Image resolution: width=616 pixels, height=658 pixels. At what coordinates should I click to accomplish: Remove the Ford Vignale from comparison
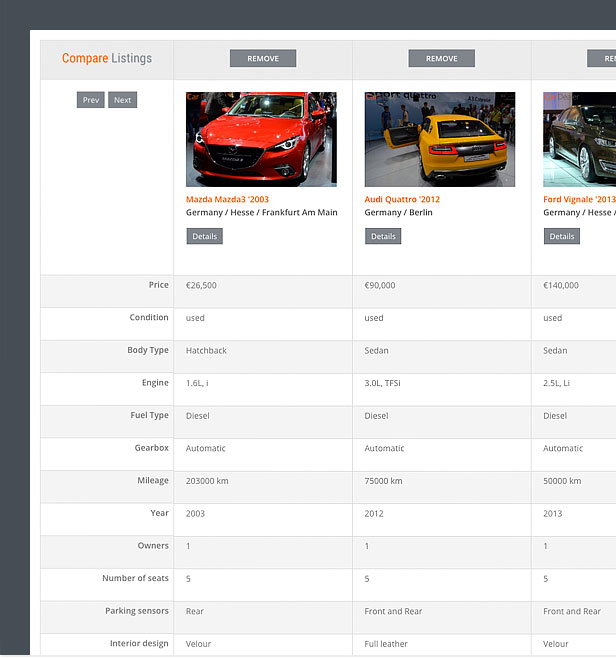pyautogui.click(x=602, y=59)
